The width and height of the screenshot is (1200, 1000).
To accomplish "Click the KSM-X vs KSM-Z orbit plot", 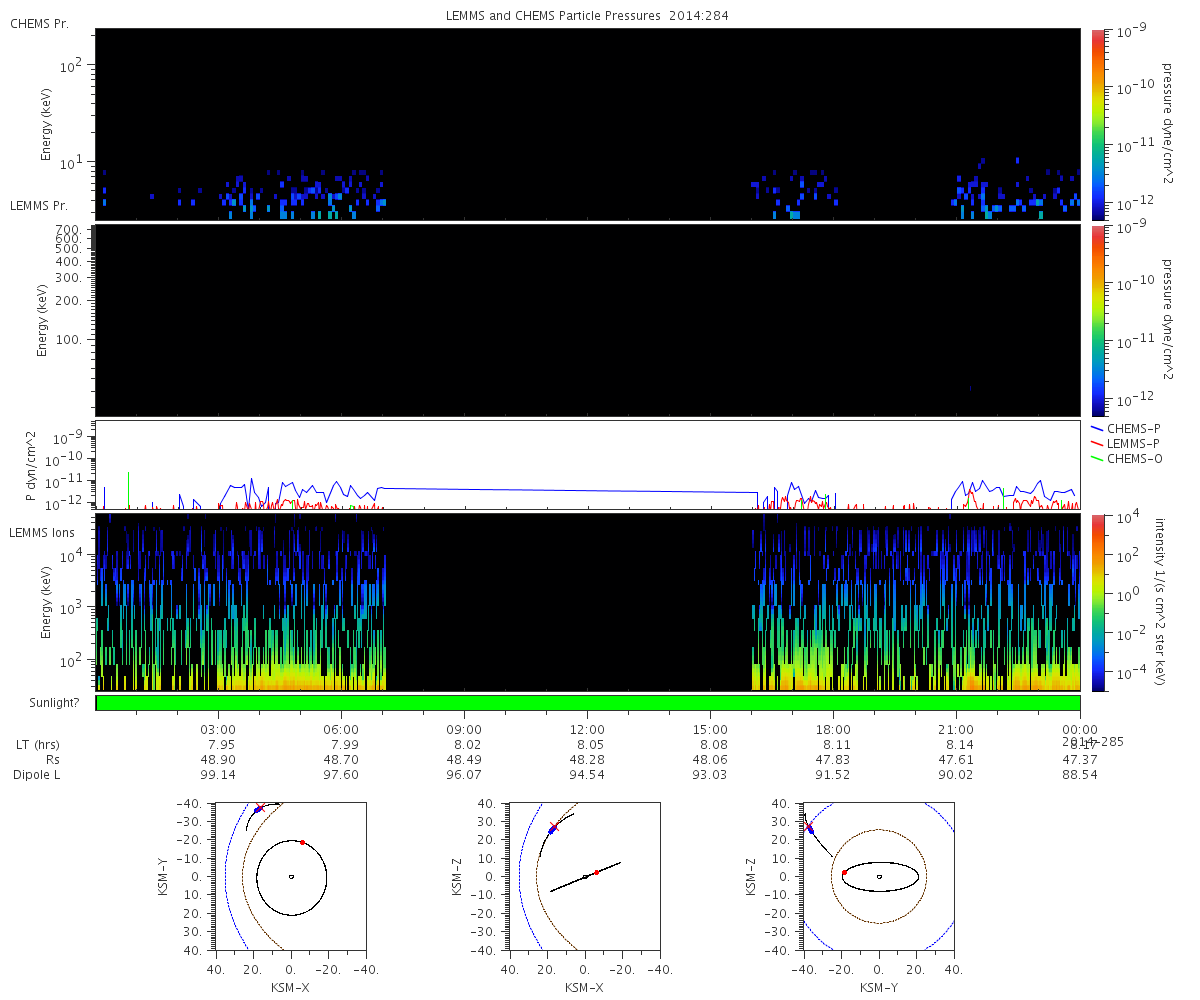I will [584, 876].
